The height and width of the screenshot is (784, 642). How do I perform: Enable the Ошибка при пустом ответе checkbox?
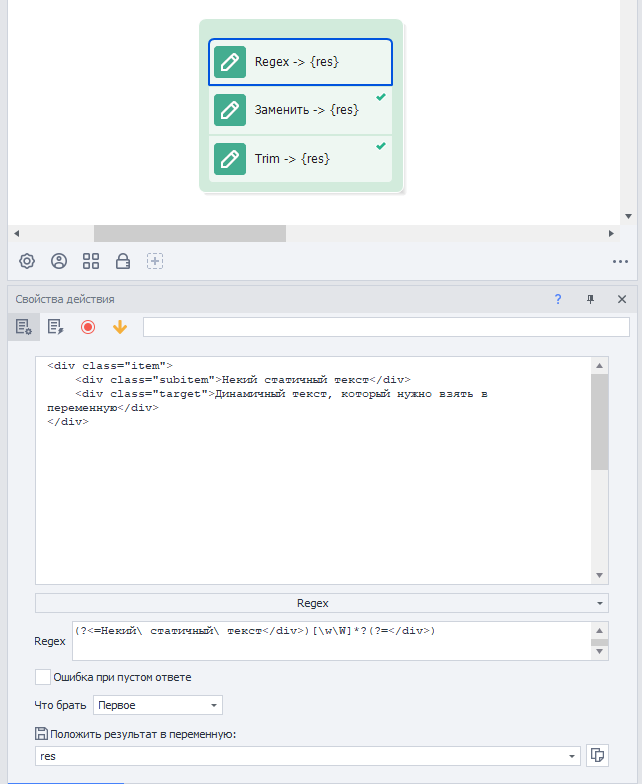(x=43, y=677)
